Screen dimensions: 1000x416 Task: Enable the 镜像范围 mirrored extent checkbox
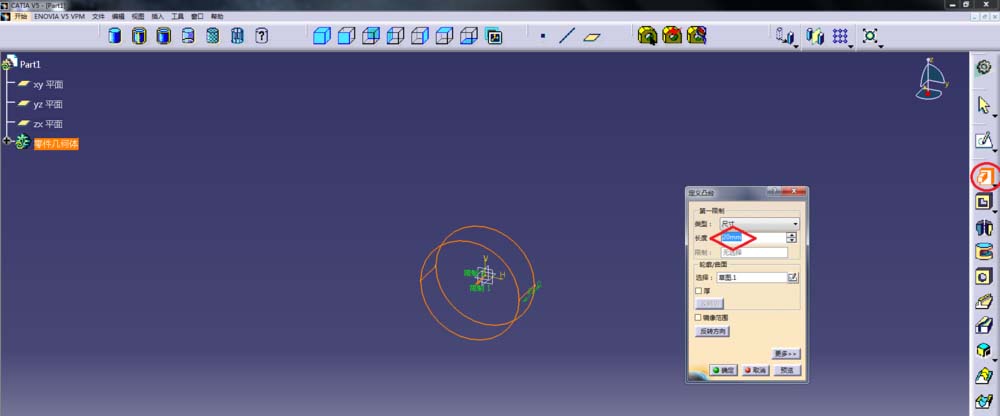point(698,317)
